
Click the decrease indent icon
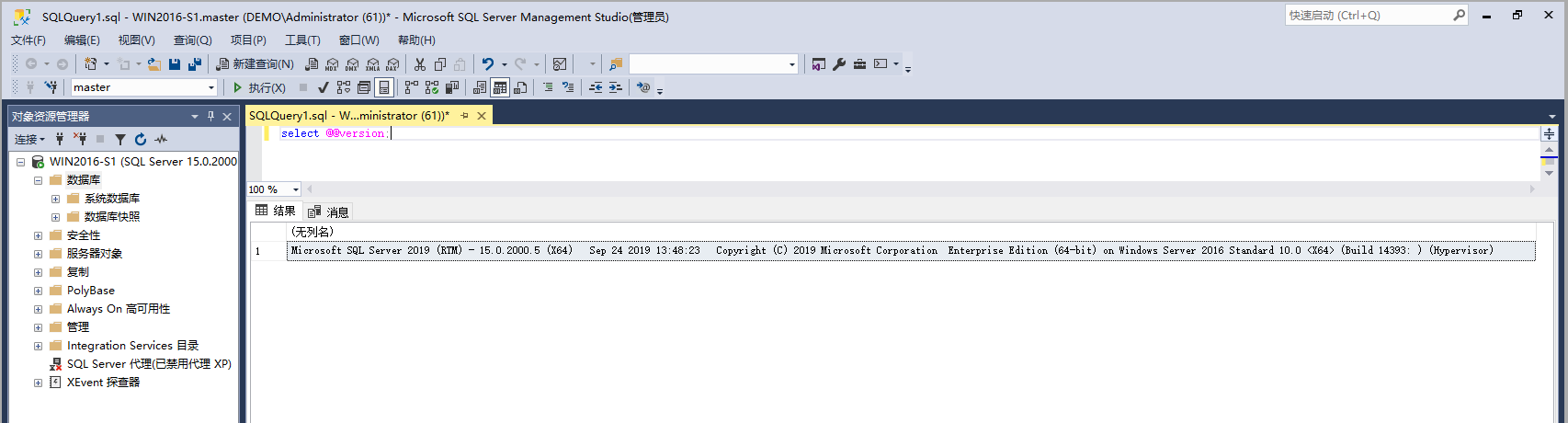tap(596, 87)
